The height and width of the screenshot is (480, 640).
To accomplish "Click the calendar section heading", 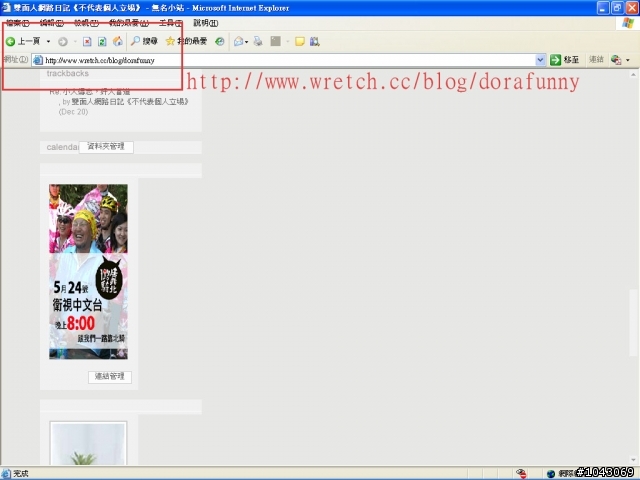I will click(62, 147).
